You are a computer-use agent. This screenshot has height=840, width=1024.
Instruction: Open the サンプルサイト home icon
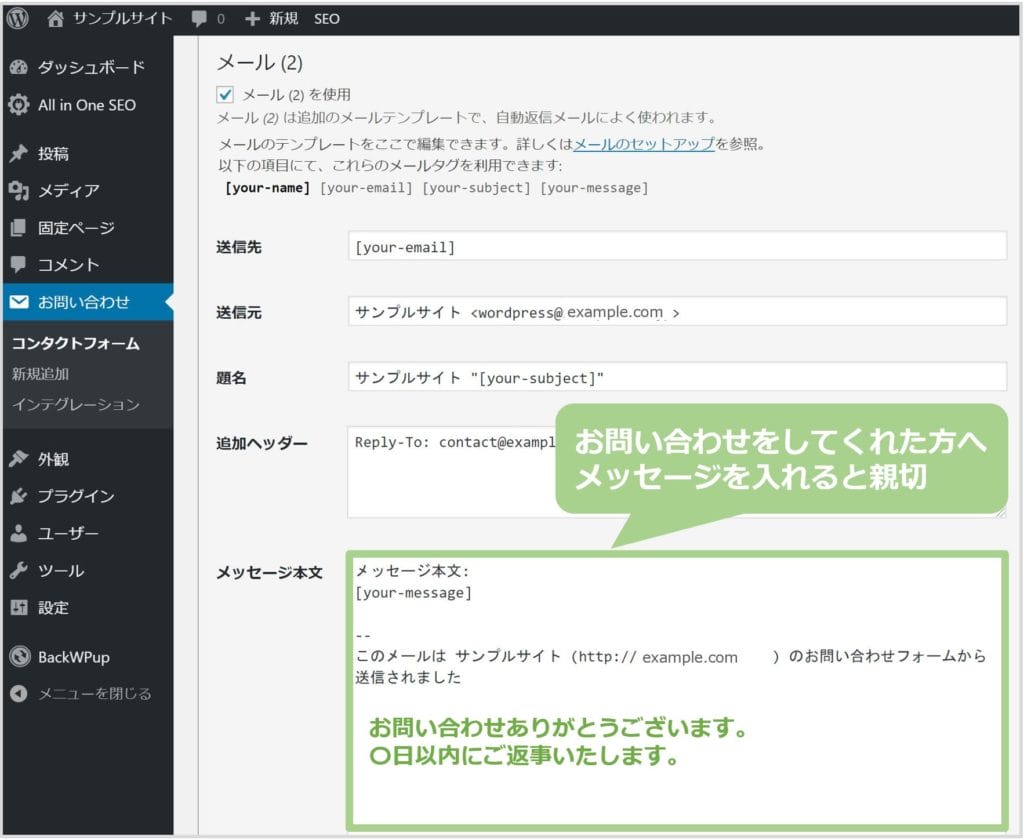56,18
